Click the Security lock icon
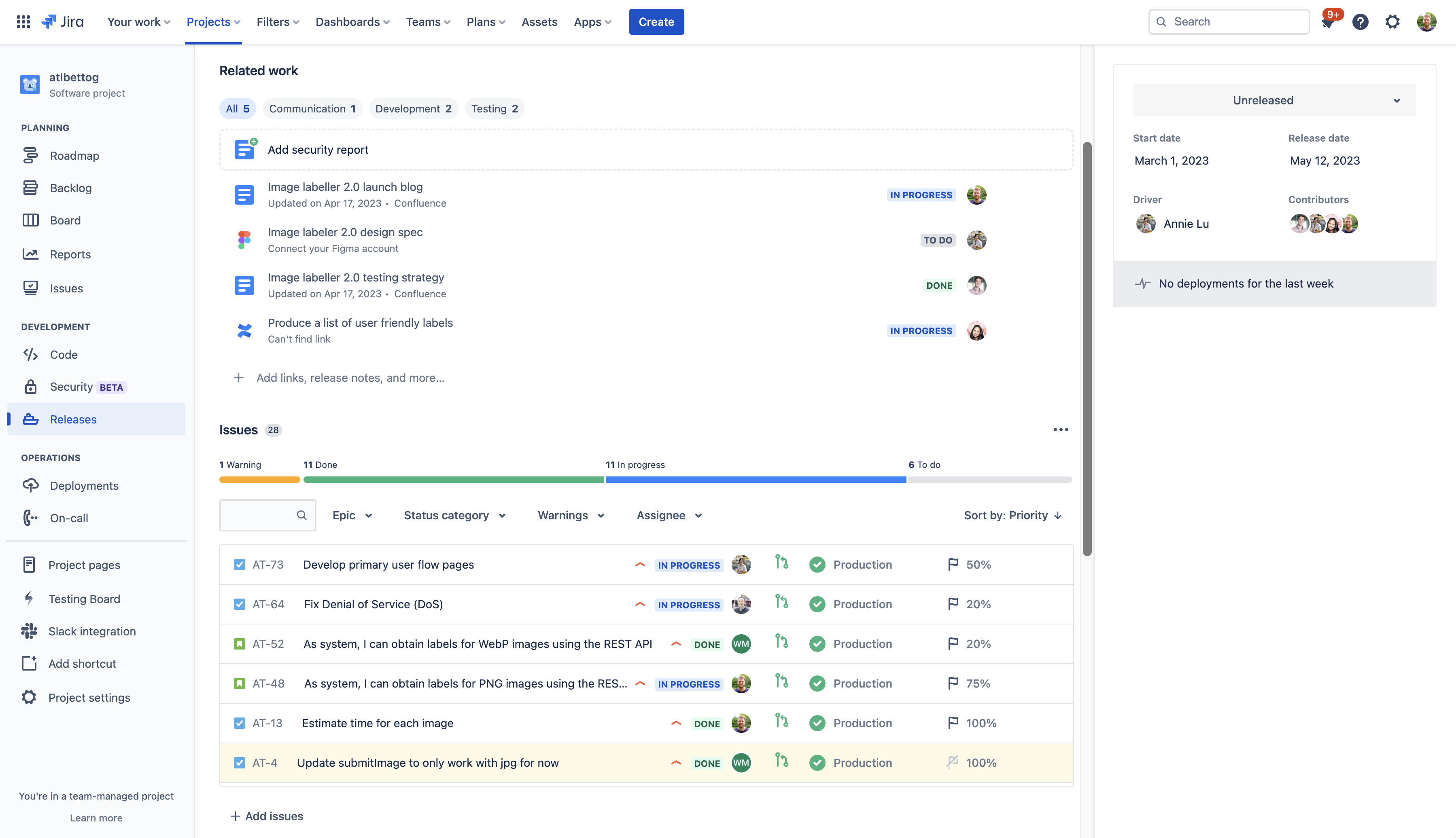Viewport: 1456px width, 838px height. (30, 387)
